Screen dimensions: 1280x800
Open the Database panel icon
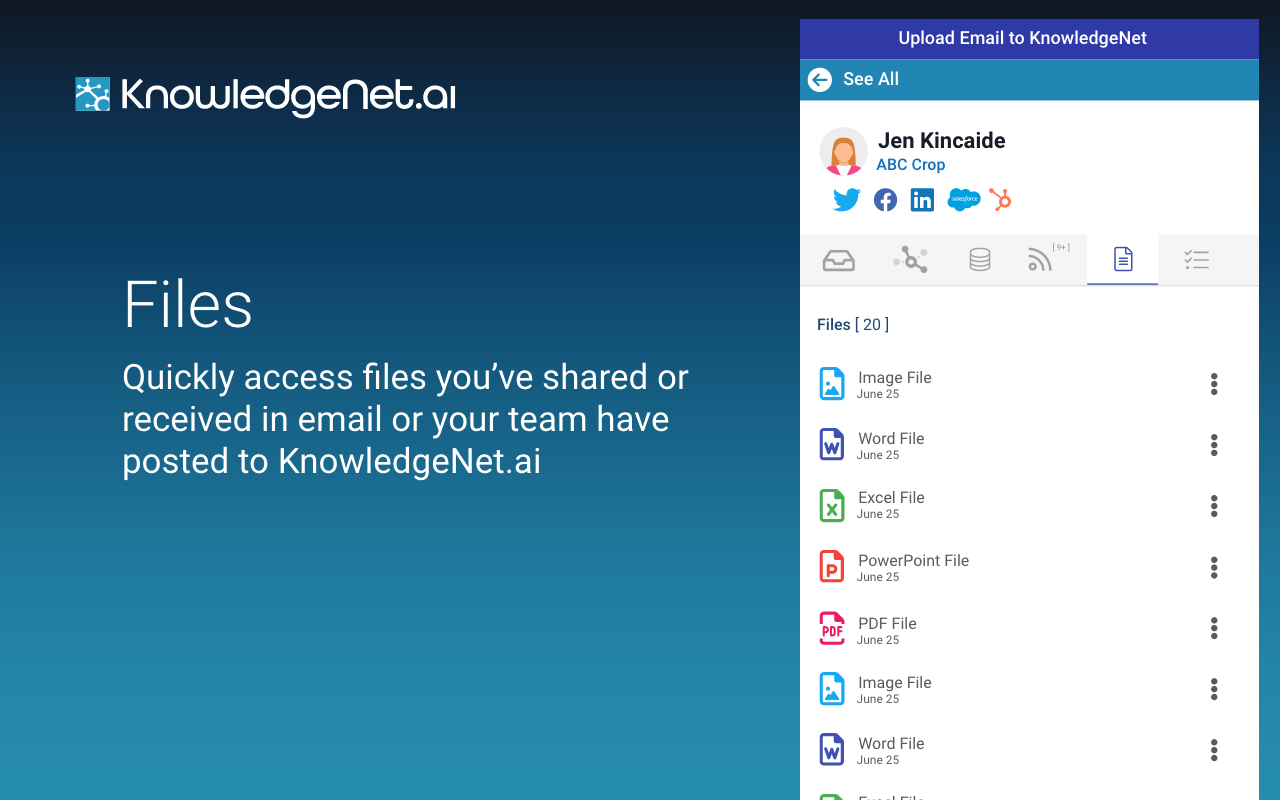[x=979, y=260]
